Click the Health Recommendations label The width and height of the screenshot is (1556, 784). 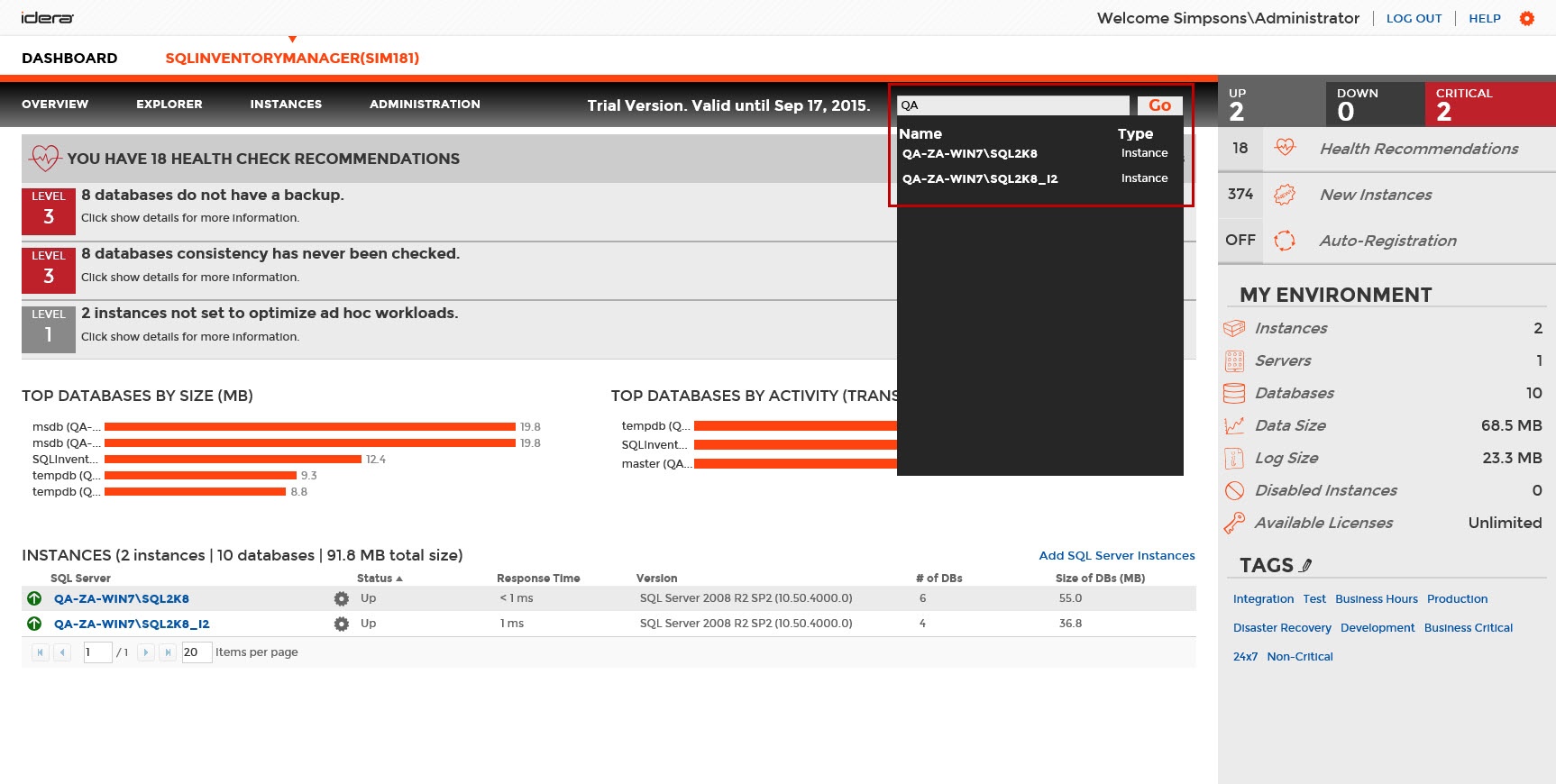coord(1419,149)
